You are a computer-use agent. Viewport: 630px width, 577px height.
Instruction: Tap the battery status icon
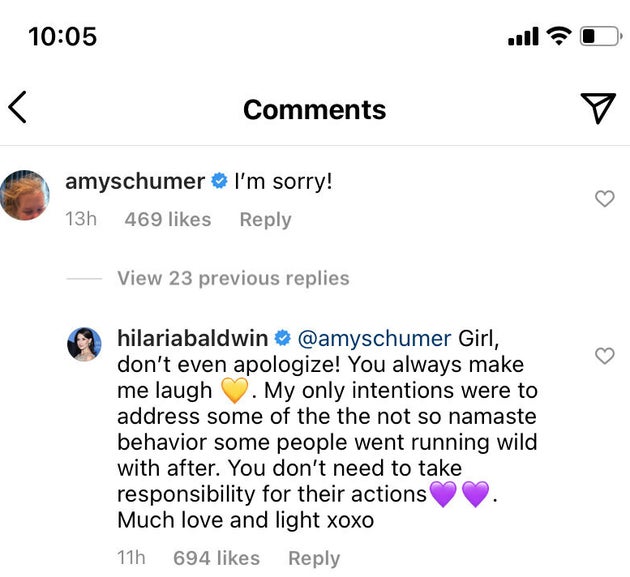(600, 36)
